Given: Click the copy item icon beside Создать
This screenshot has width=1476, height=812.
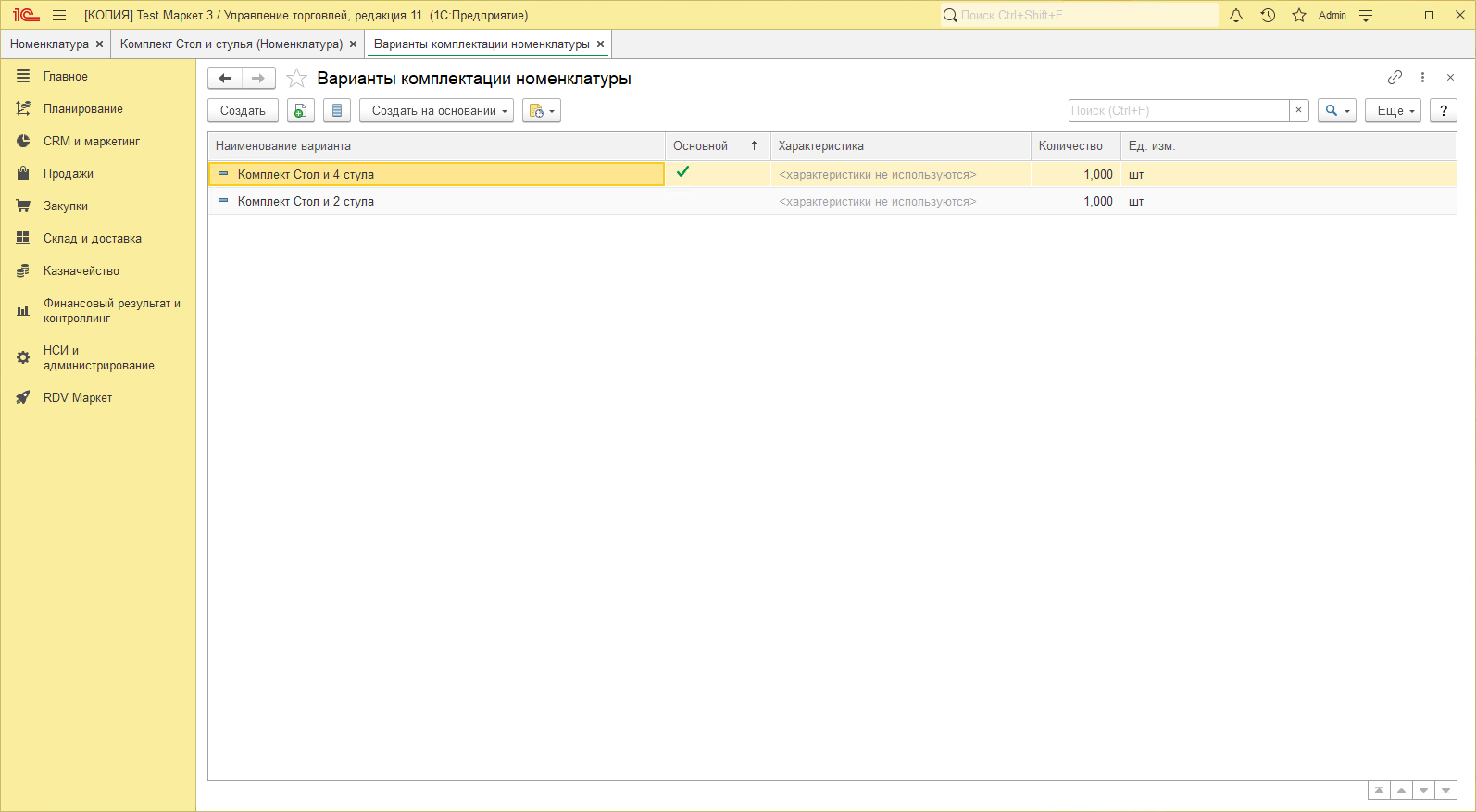Looking at the screenshot, I should point(300,111).
